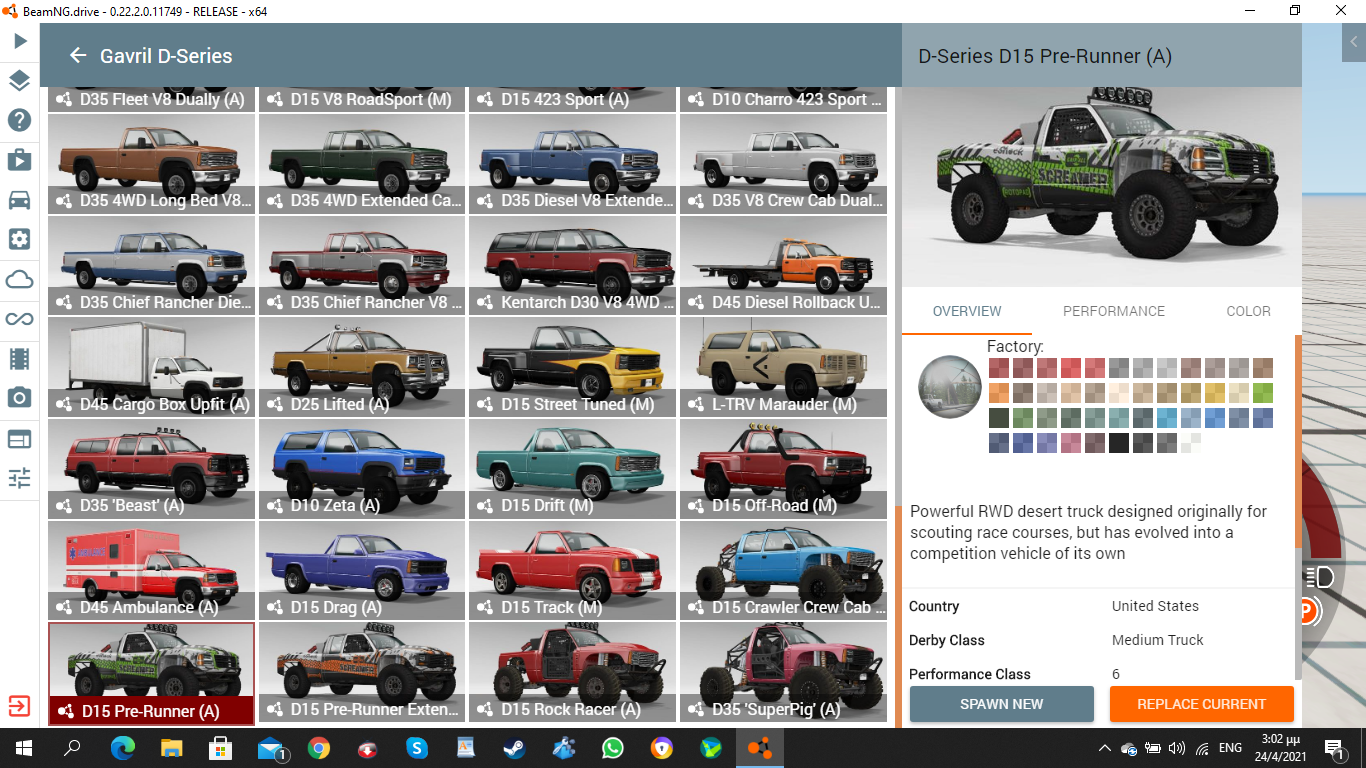Click the REPLACE CURRENT button
Image resolution: width=1366 pixels, height=768 pixels.
click(1202, 704)
